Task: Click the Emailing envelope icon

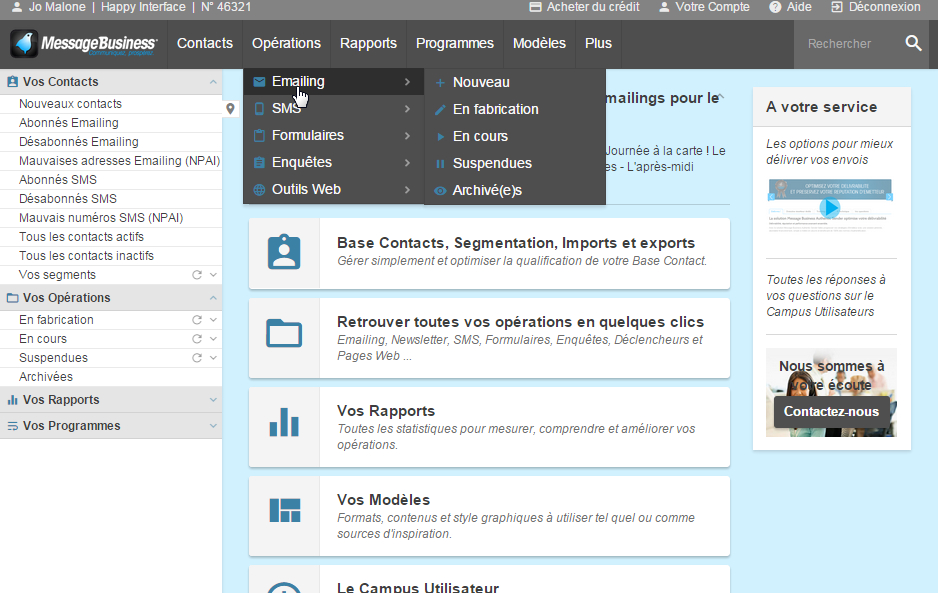Action: (259, 81)
